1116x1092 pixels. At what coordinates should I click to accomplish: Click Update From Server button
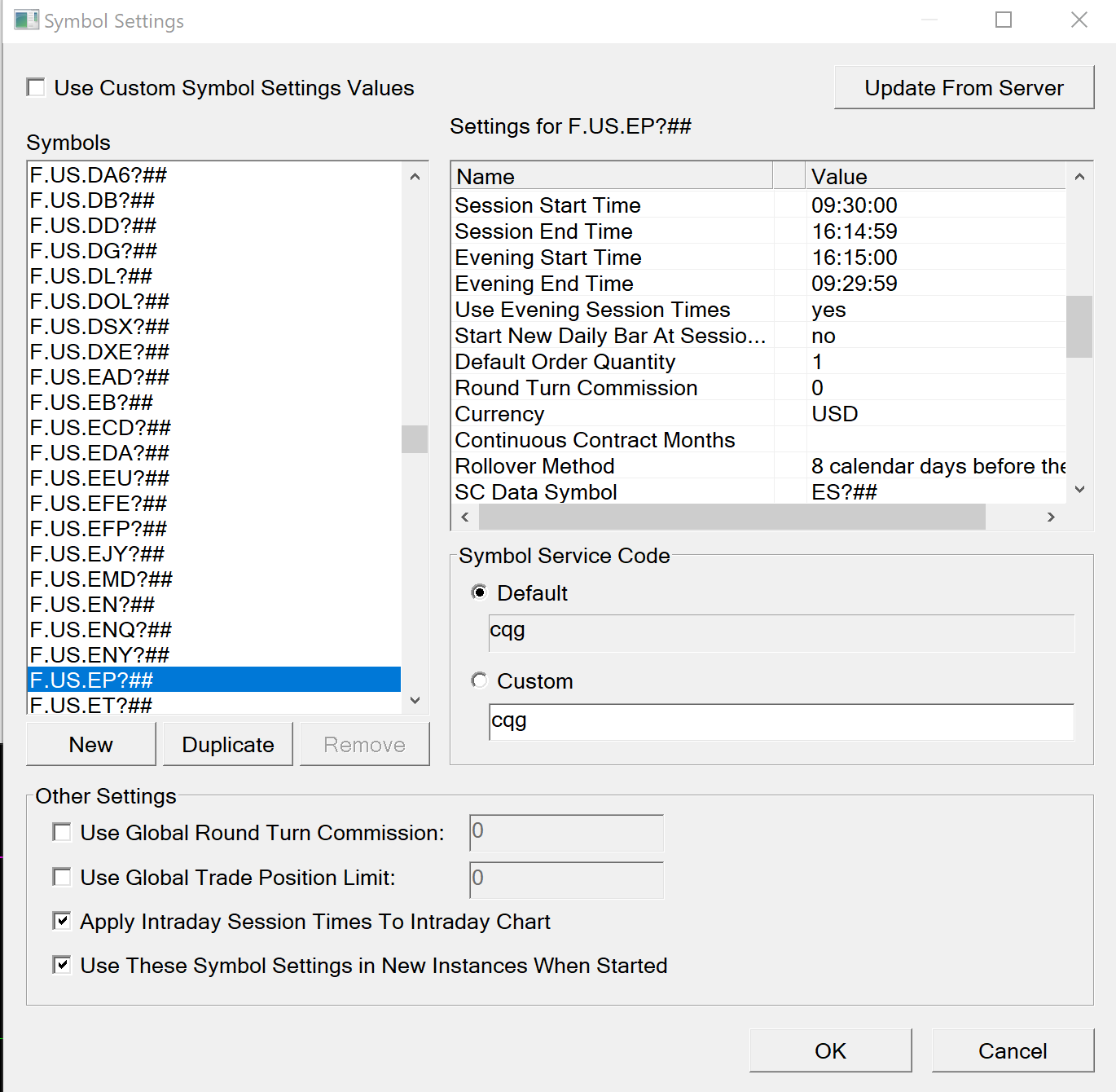coord(964,87)
